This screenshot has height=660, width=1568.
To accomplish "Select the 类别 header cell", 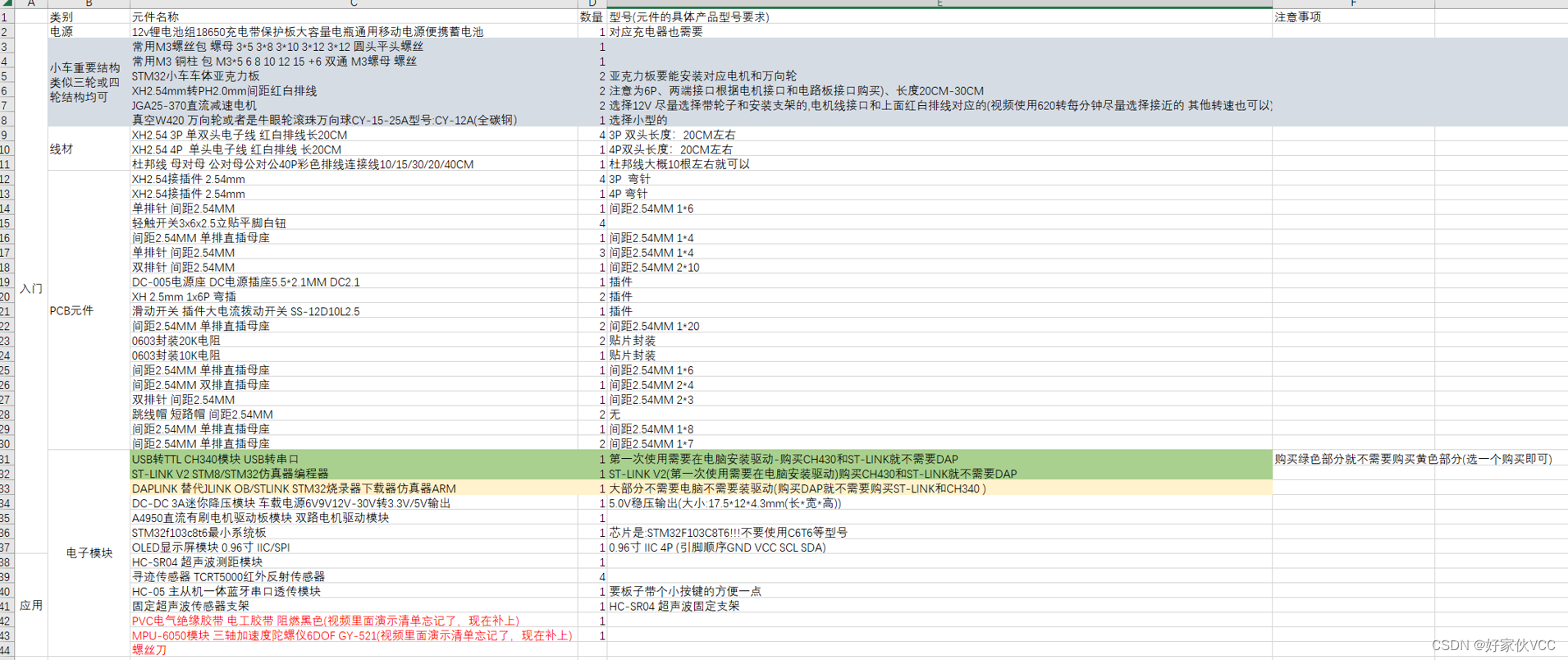I will click(x=89, y=16).
